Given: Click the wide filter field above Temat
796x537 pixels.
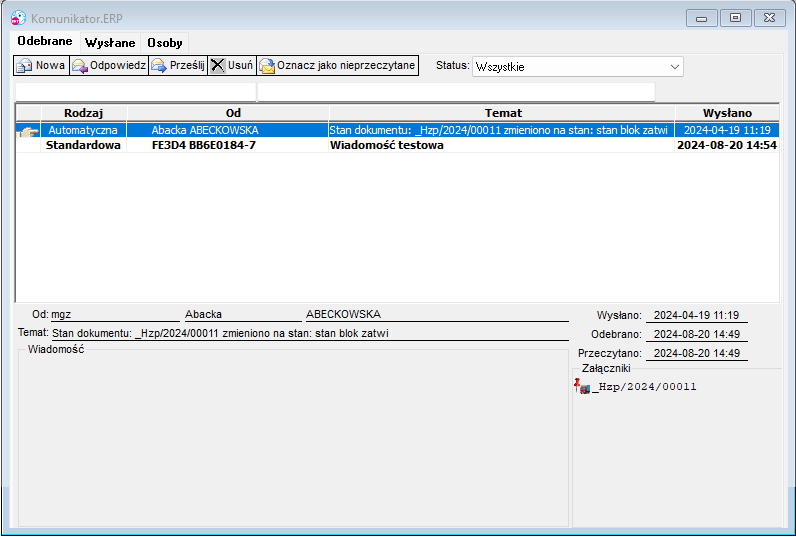Looking at the screenshot, I should [456, 92].
